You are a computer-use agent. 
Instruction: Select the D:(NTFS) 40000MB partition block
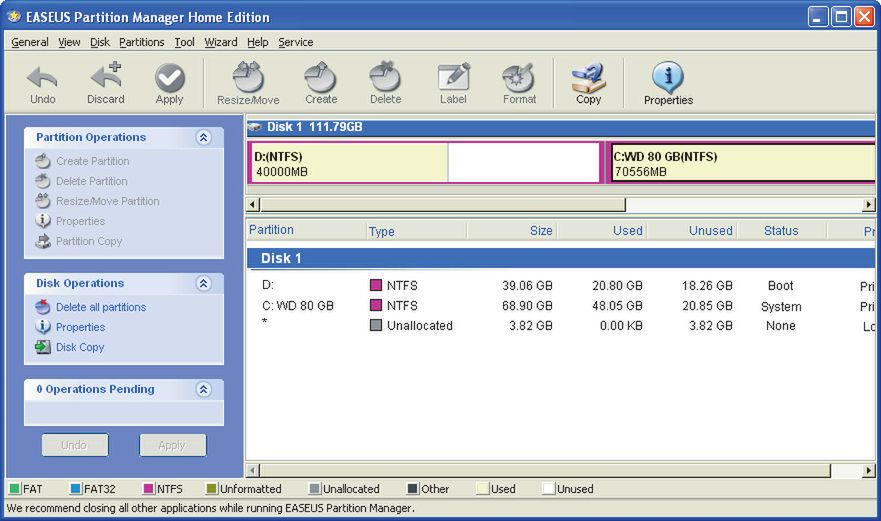(x=425, y=162)
